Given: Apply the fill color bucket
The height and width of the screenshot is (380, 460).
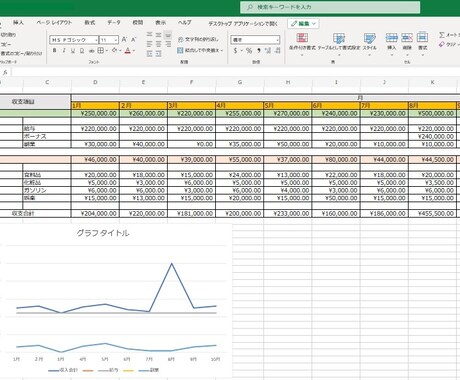Looking at the screenshot, I should click(x=115, y=50).
